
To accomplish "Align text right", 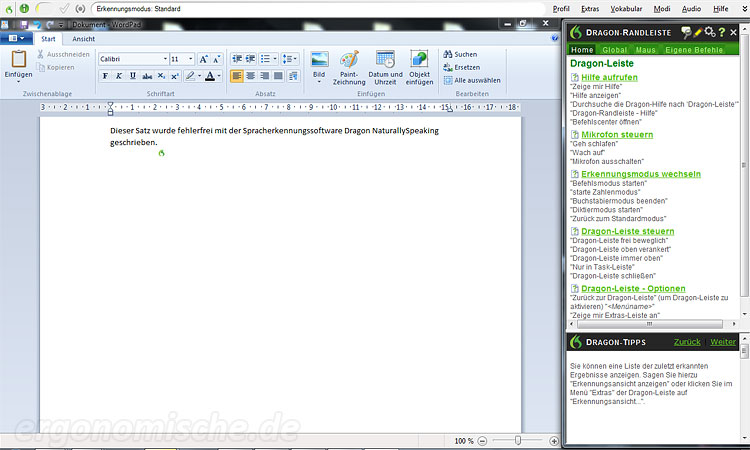I will [265, 76].
